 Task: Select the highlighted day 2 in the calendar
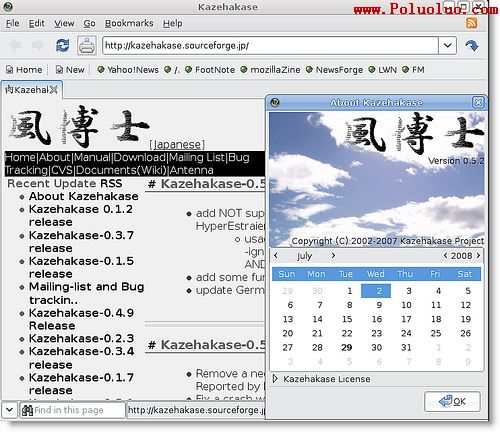(x=376, y=291)
